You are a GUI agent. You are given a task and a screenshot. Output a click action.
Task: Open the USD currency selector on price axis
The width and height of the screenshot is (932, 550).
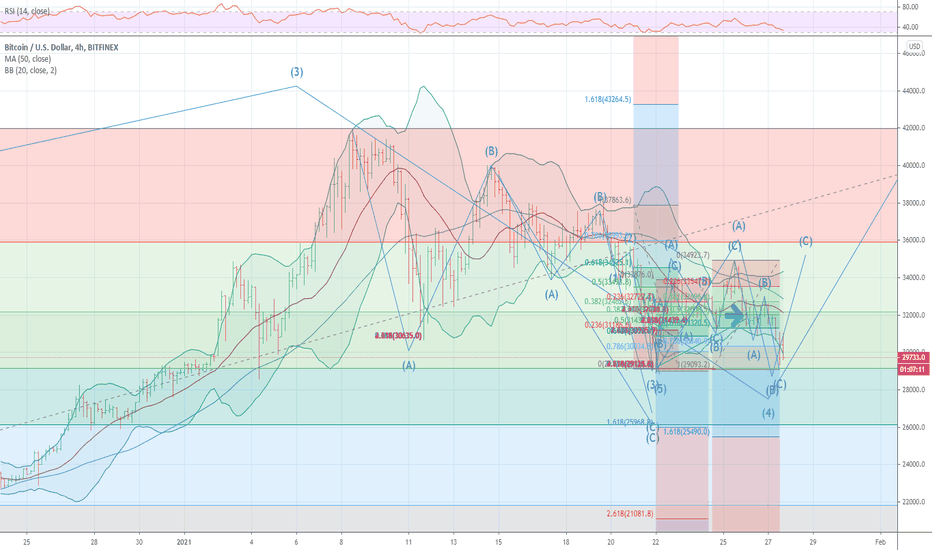click(x=914, y=46)
